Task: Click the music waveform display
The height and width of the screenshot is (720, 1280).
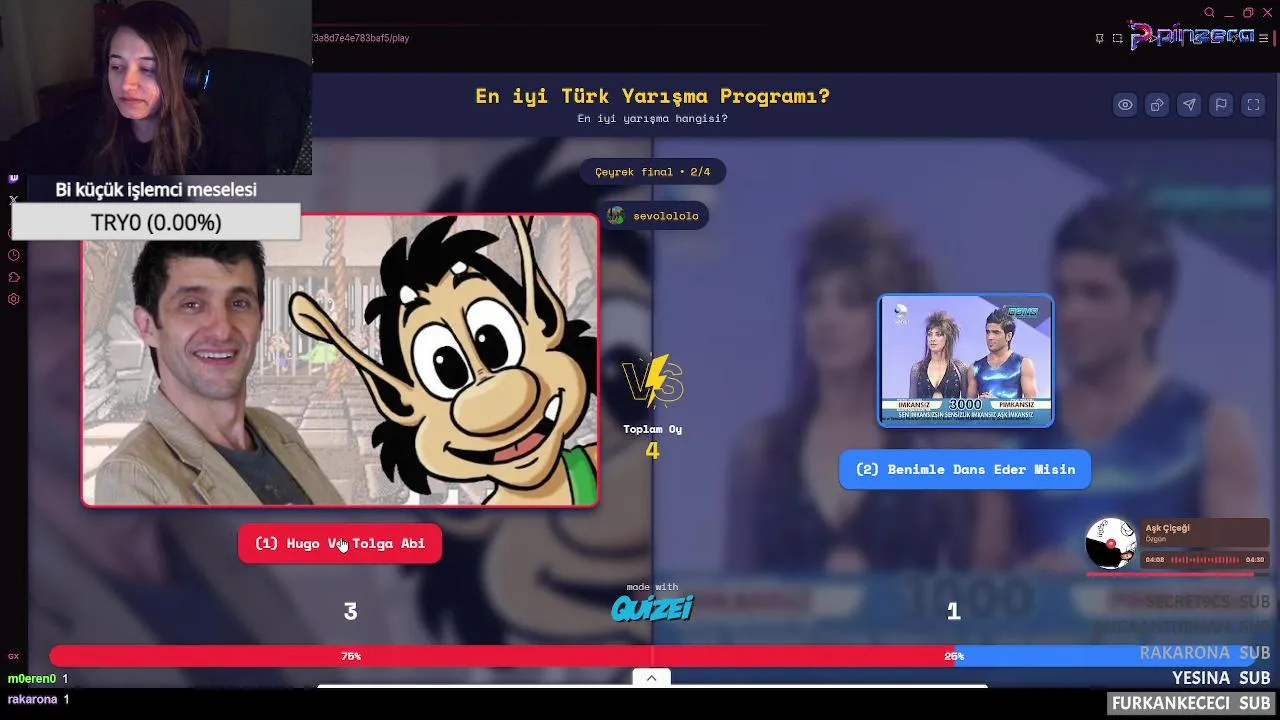Action: pyautogui.click(x=1206, y=560)
